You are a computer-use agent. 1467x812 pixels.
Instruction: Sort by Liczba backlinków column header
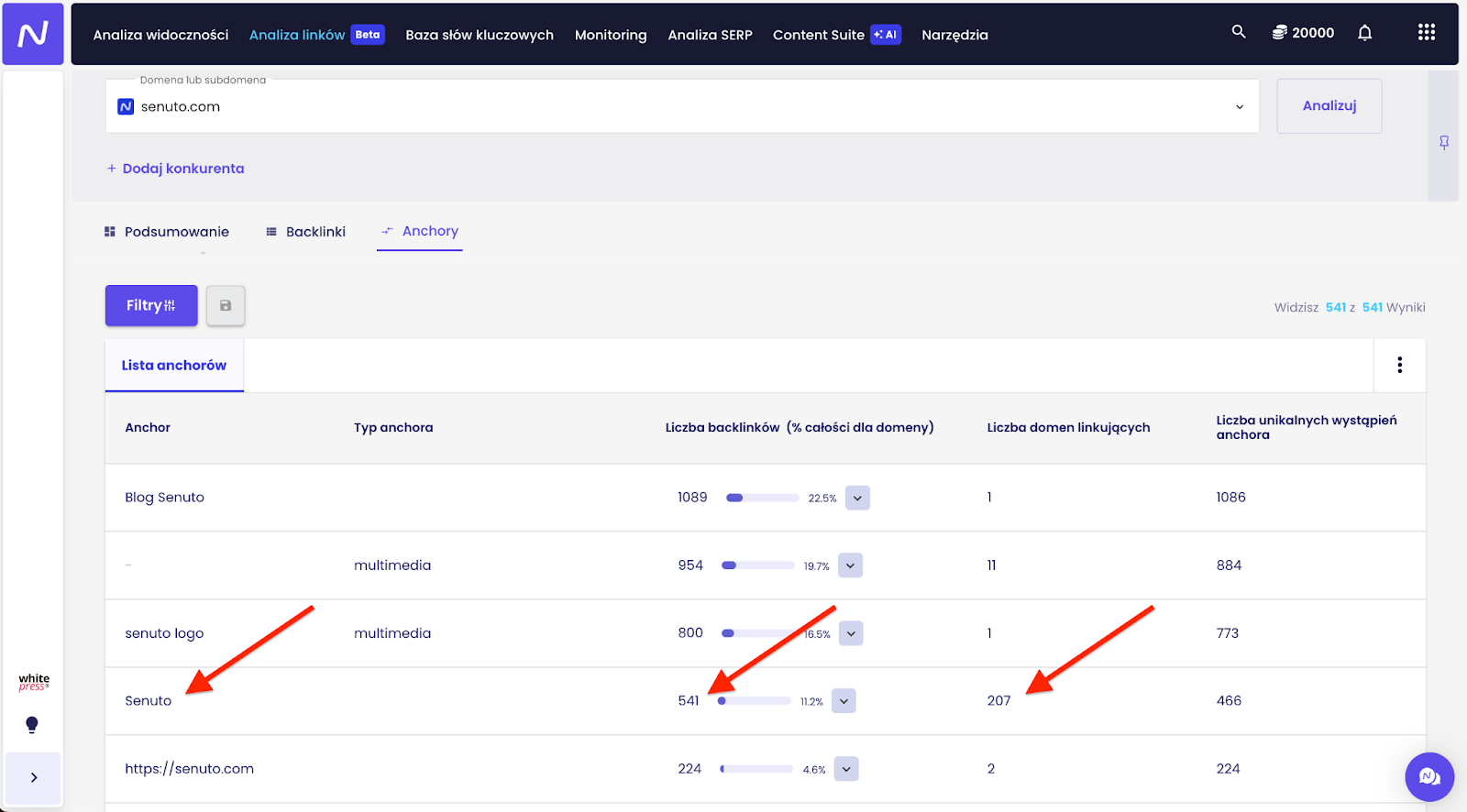click(x=800, y=427)
